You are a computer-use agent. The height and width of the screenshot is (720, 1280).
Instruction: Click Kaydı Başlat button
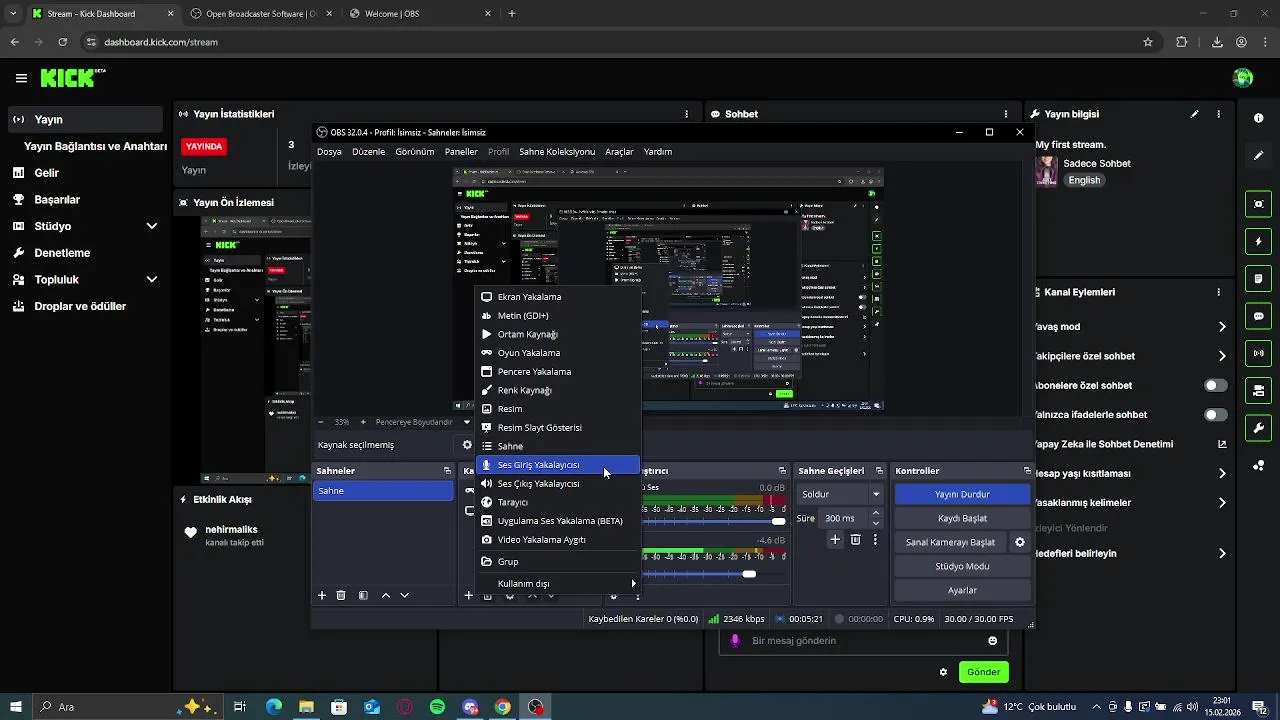click(962, 518)
